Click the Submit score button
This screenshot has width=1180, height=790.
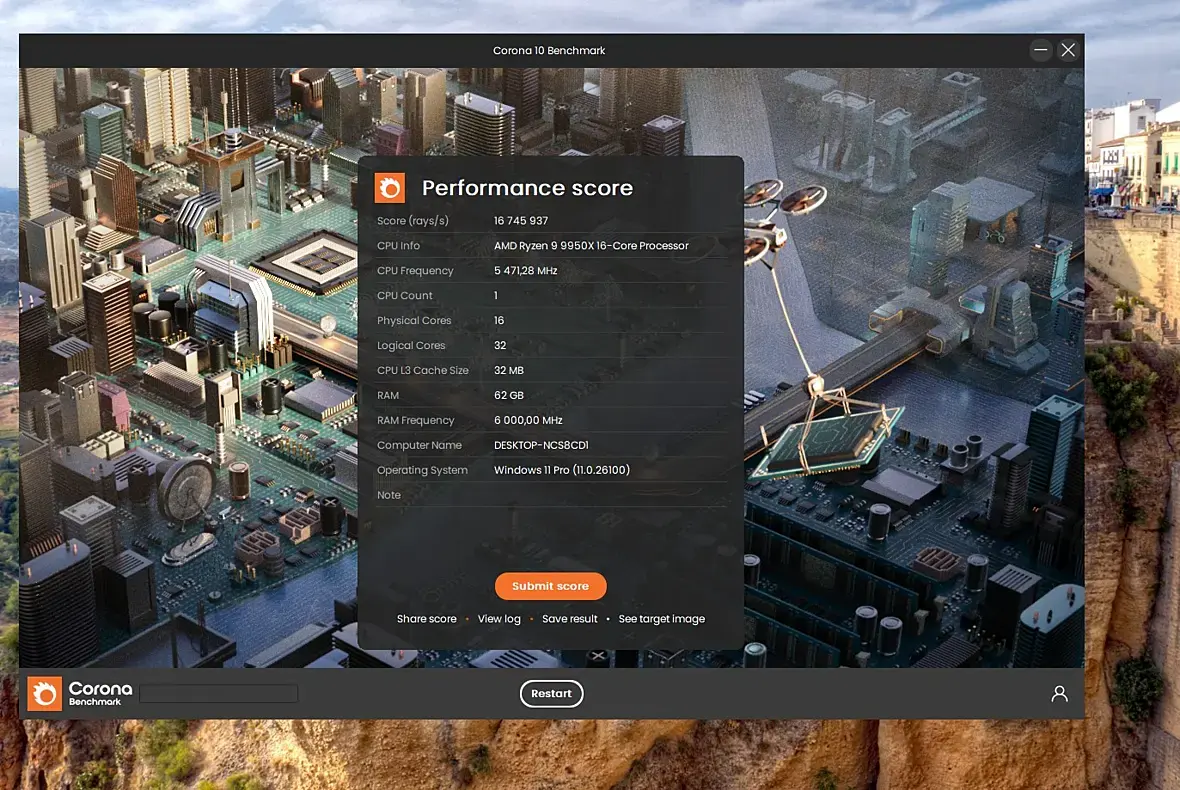550,586
